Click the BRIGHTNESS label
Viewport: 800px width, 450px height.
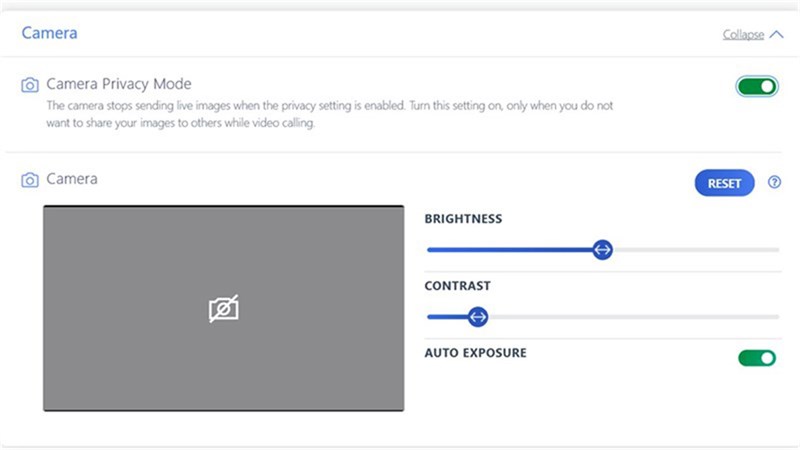coord(463,219)
